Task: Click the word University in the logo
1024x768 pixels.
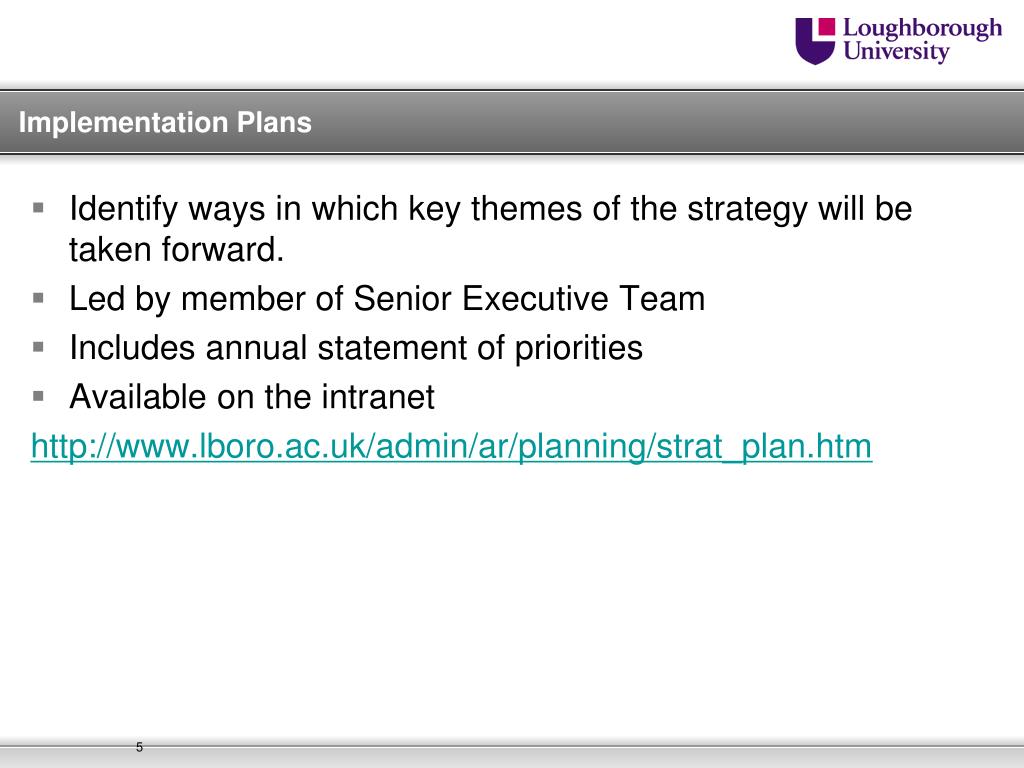Action: pos(896,52)
